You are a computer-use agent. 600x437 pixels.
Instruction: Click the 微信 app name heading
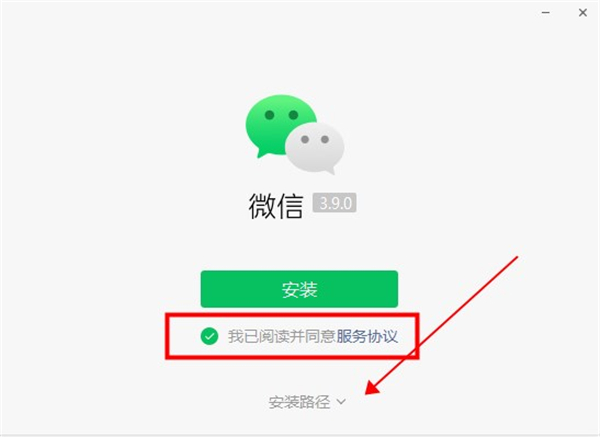[276, 205]
